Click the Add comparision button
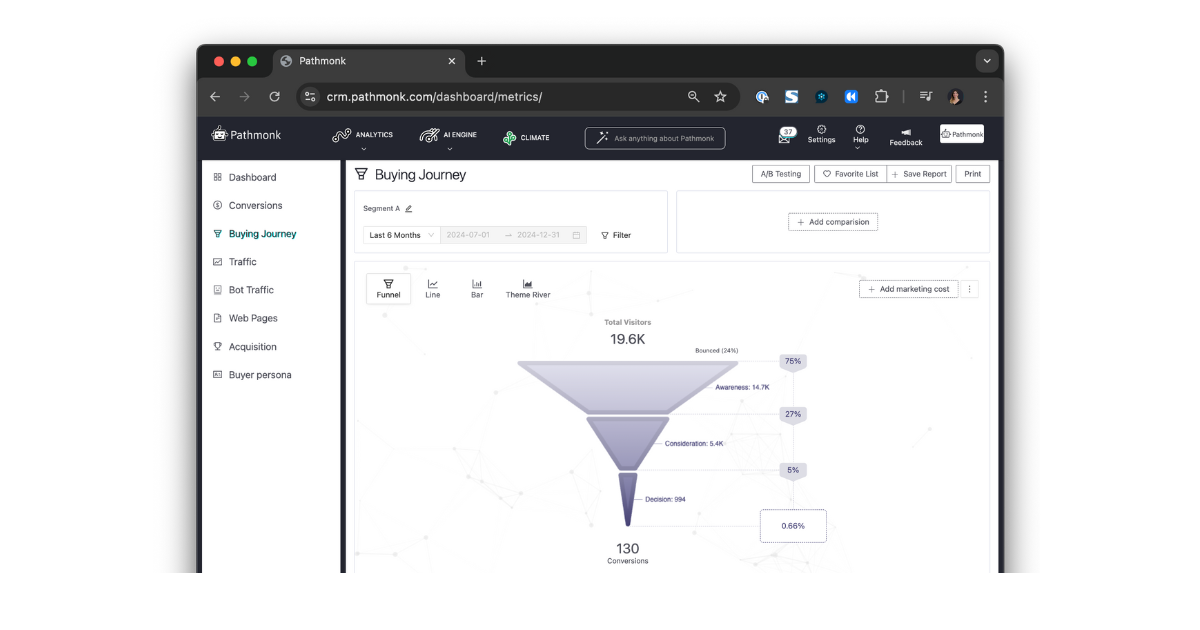Screen dimensions: 1200x630 click(x=833, y=222)
